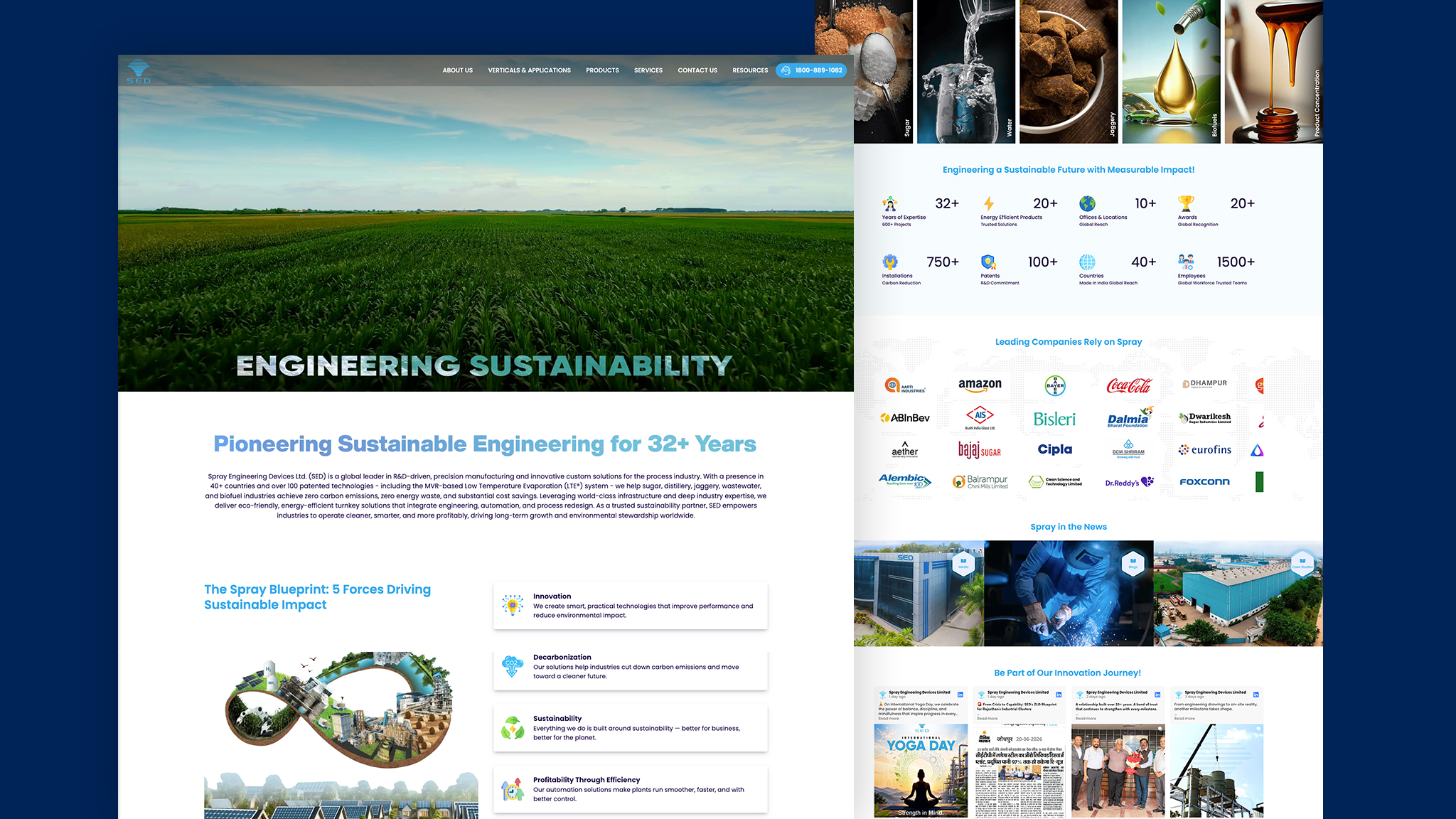This screenshot has height=819, width=1456.
Task: Read more on the 20+ years relationship post
Action: coord(1086,719)
